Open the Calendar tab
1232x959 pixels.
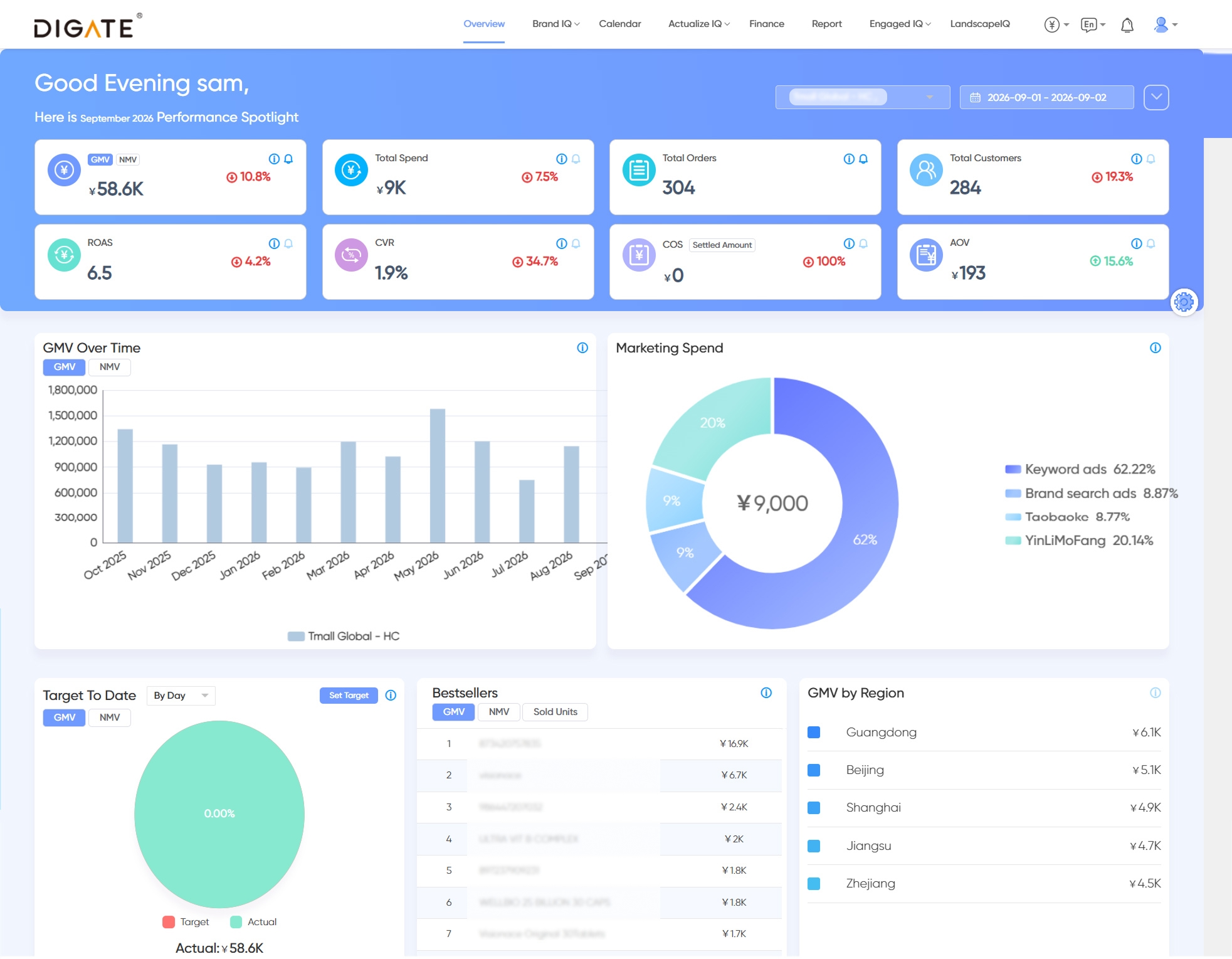[619, 24]
